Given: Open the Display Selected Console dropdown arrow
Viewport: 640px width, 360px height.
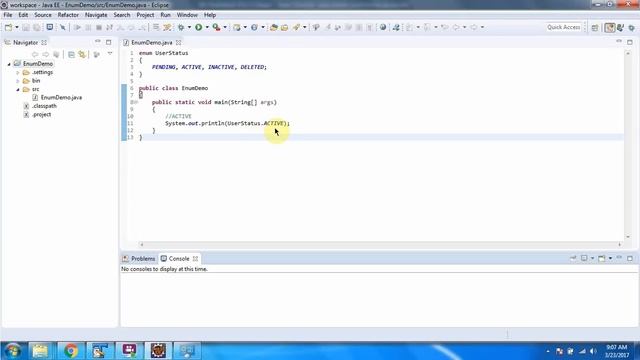Looking at the screenshot, I should pyautogui.click(x=592, y=258).
